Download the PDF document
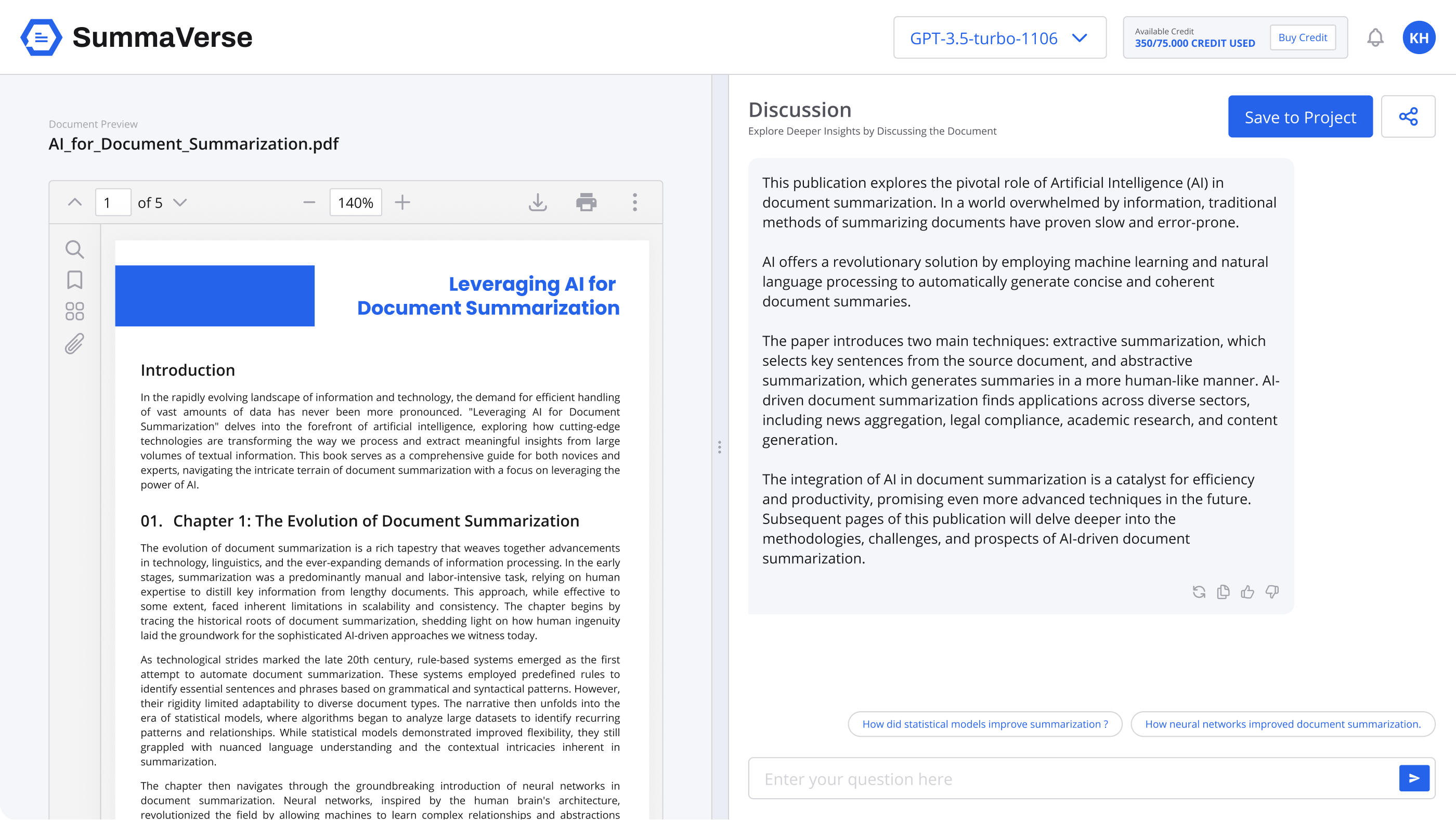 tap(538, 202)
